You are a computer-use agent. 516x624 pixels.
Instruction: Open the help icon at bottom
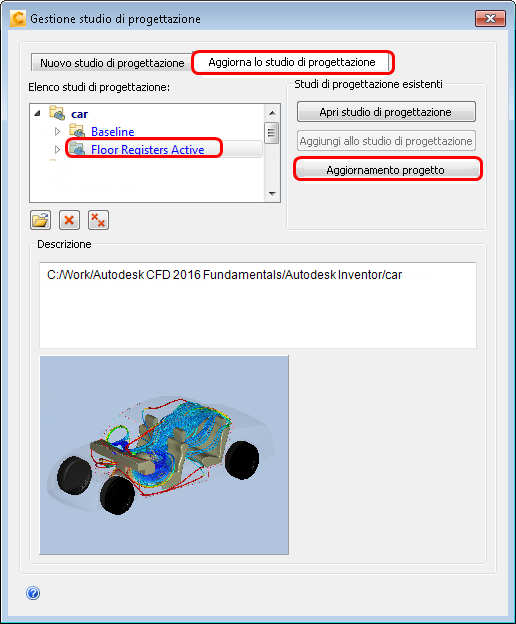pyautogui.click(x=33, y=593)
